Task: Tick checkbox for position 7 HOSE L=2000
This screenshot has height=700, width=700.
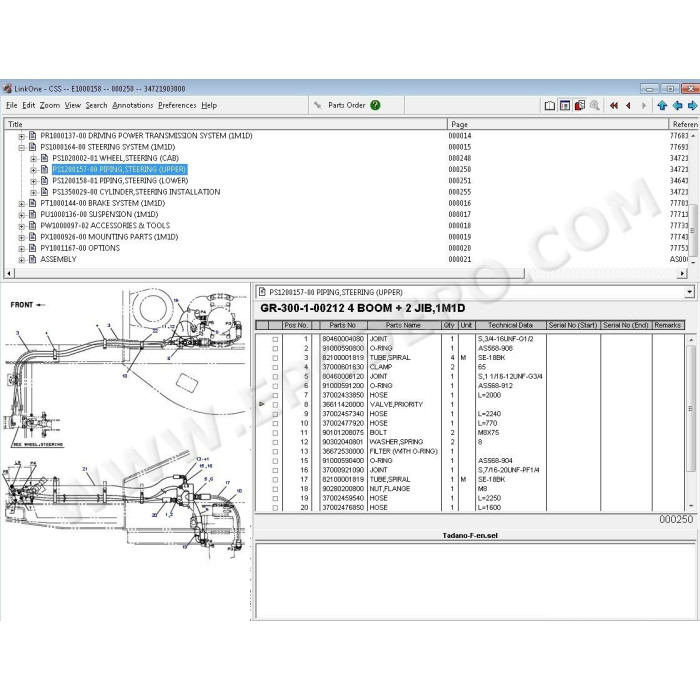Action: 275,396
